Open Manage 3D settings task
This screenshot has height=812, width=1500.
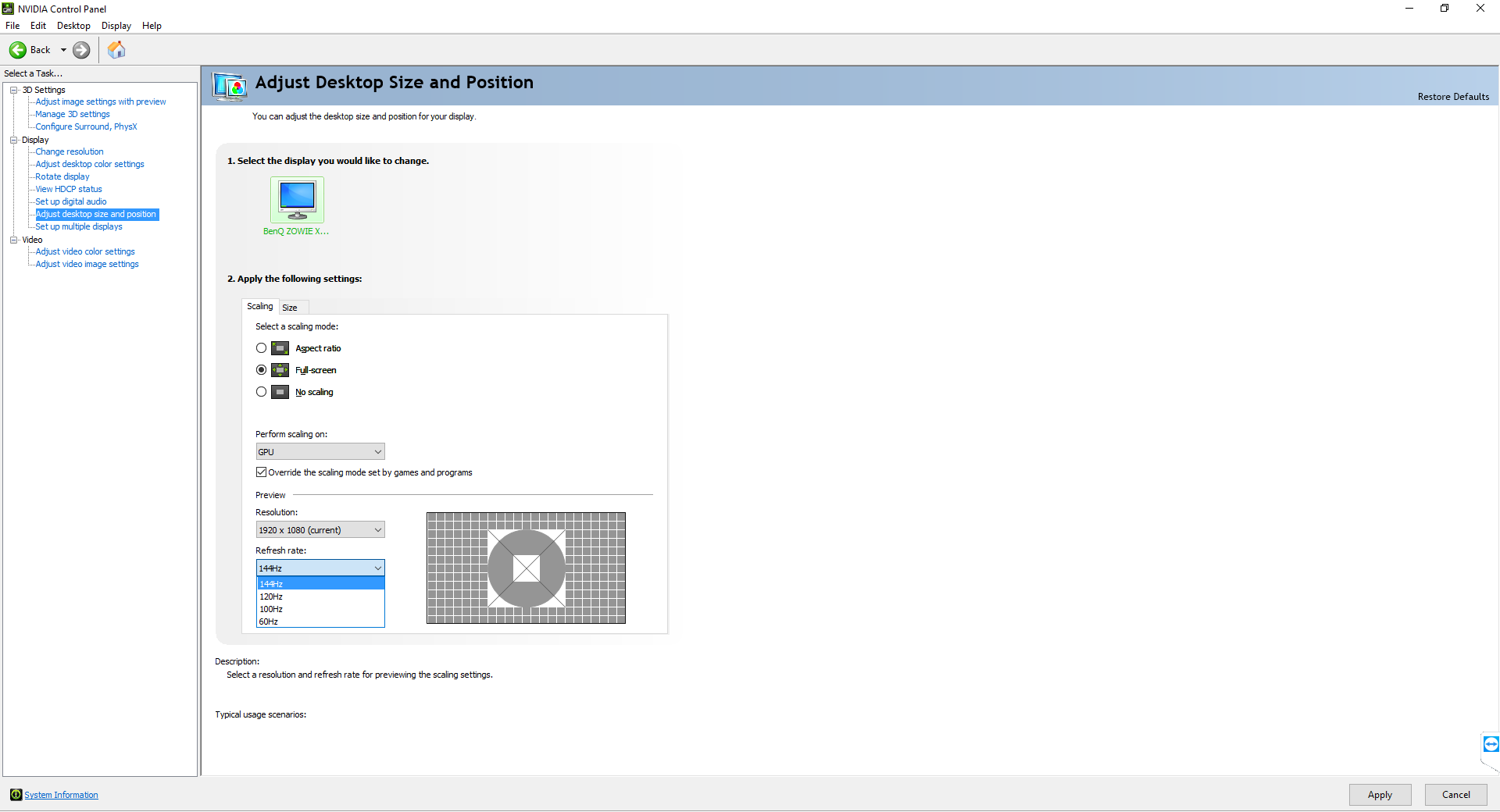coord(73,114)
